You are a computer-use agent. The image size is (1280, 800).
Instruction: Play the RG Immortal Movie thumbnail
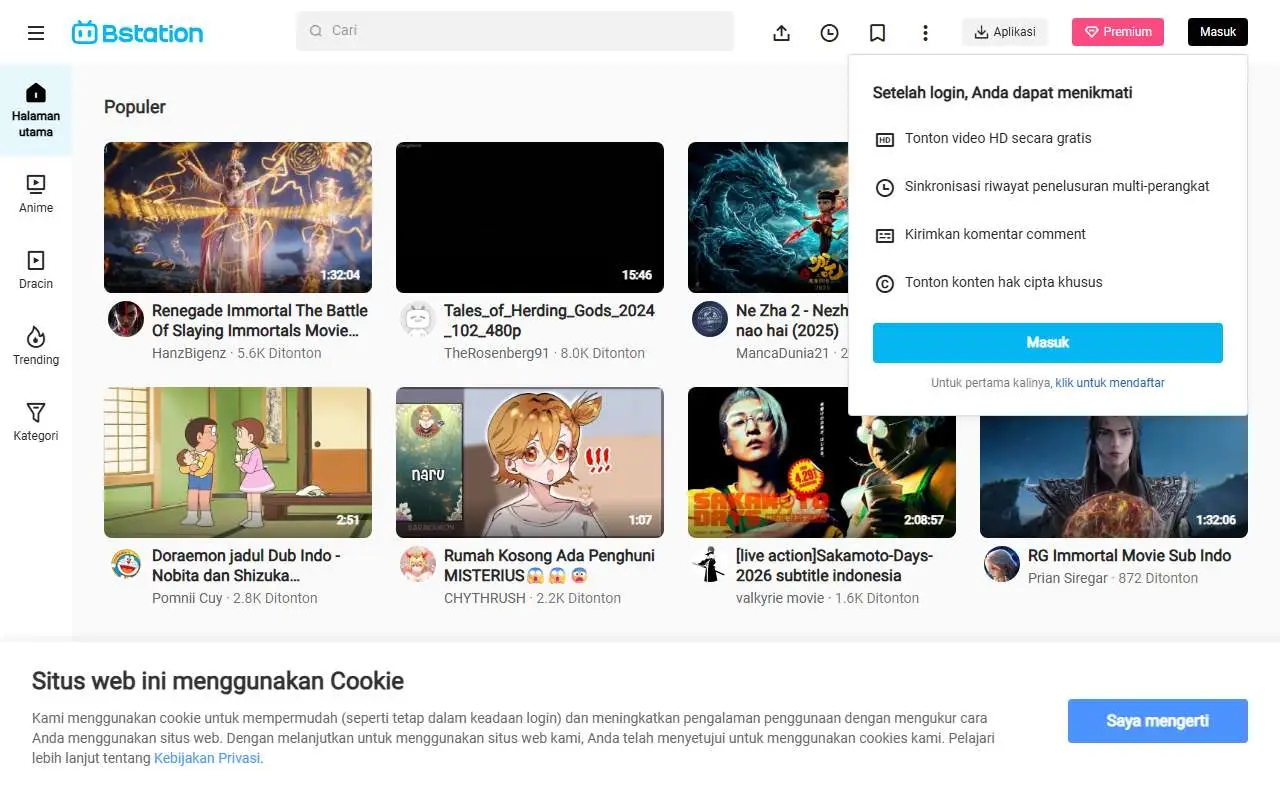[x=1114, y=477]
